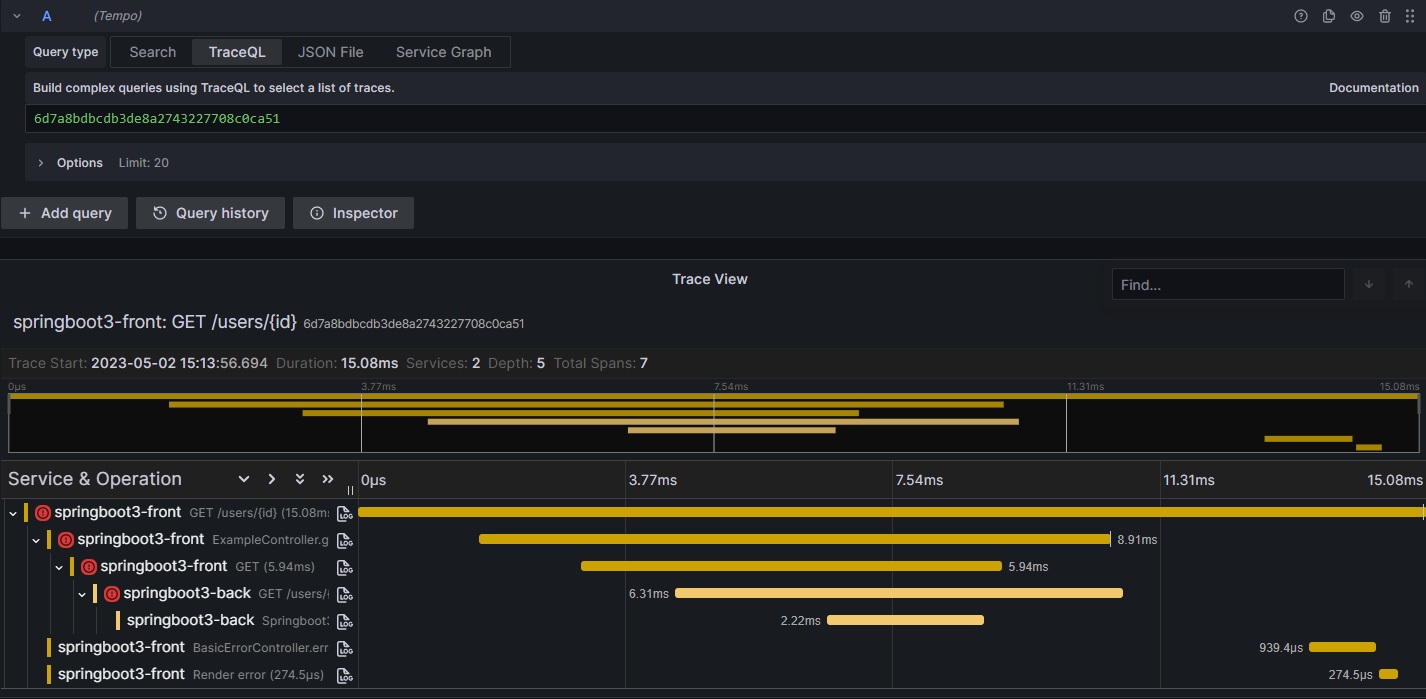Select TraceQL query type tab
This screenshot has width=1426, height=699.
(x=237, y=52)
